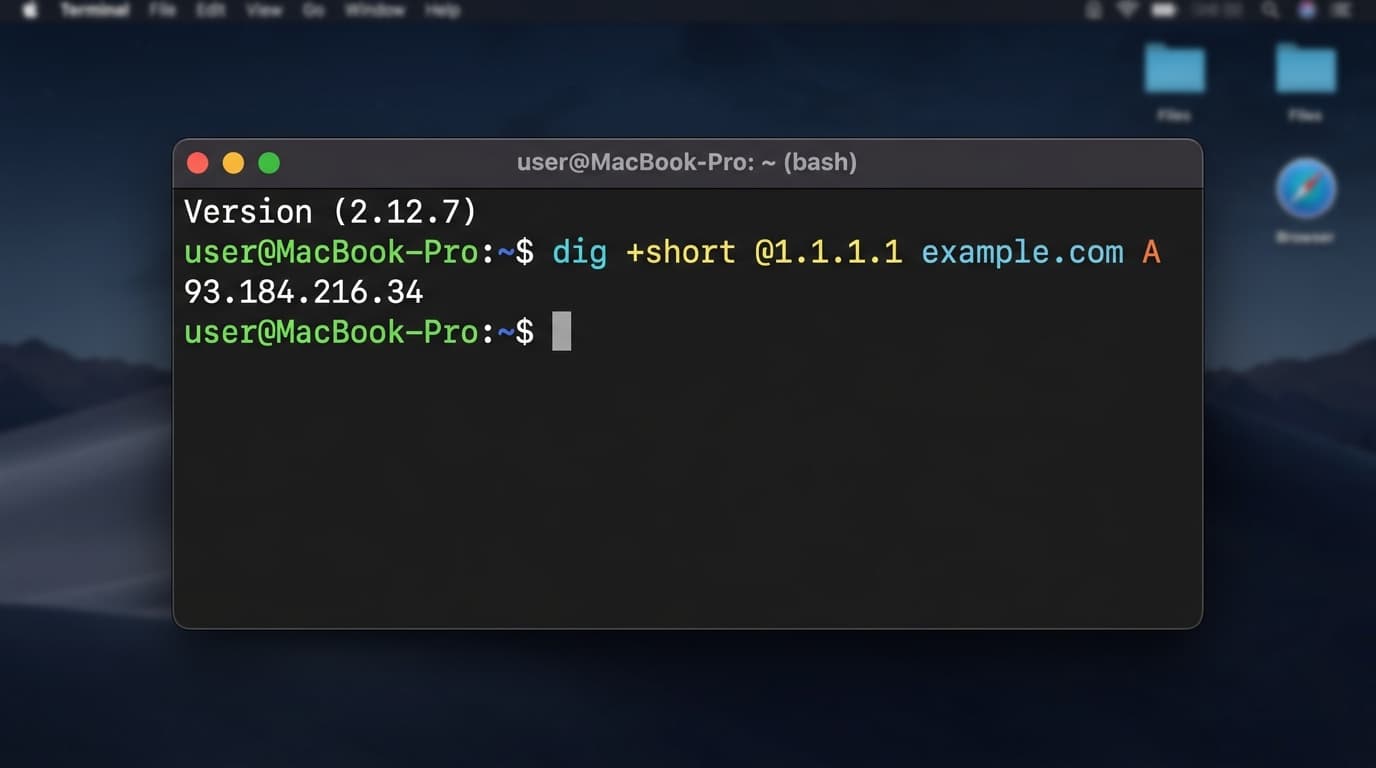Click the title user@MacBook-Pro: ~ (bash)

(x=687, y=162)
